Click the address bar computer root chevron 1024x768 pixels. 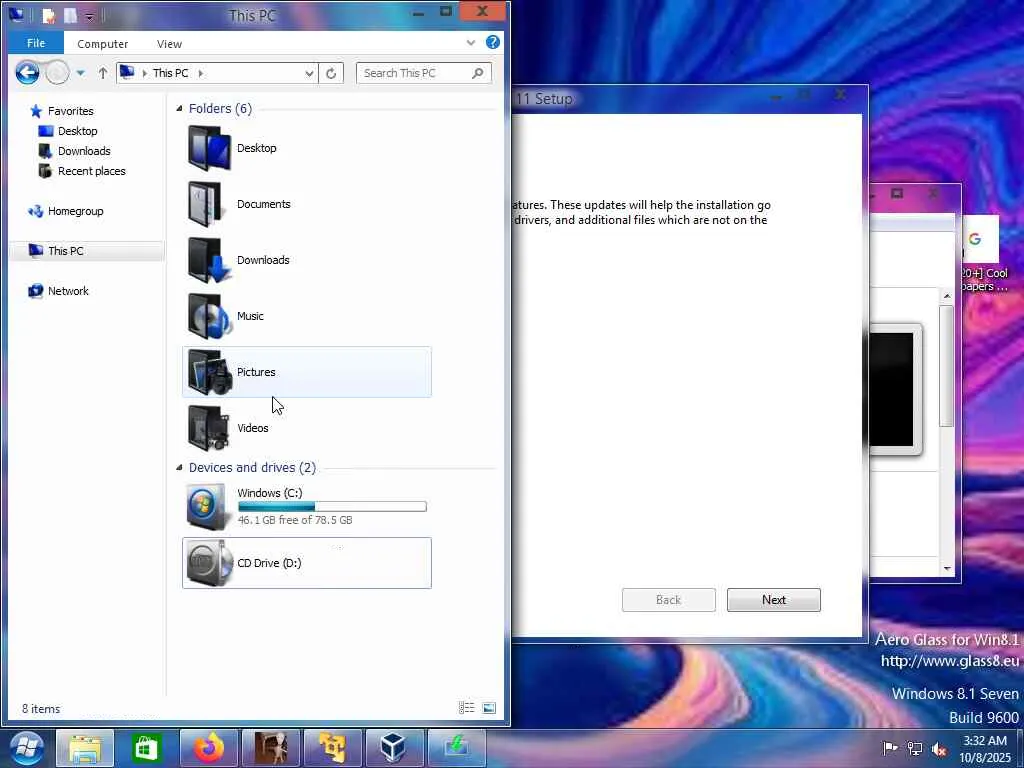tap(144, 74)
